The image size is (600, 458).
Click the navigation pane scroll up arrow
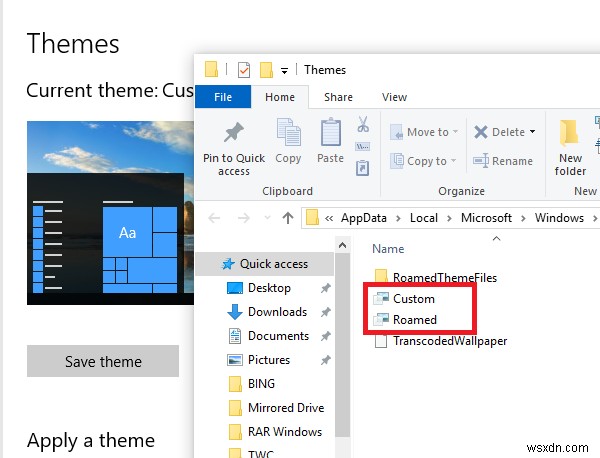[342, 245]
